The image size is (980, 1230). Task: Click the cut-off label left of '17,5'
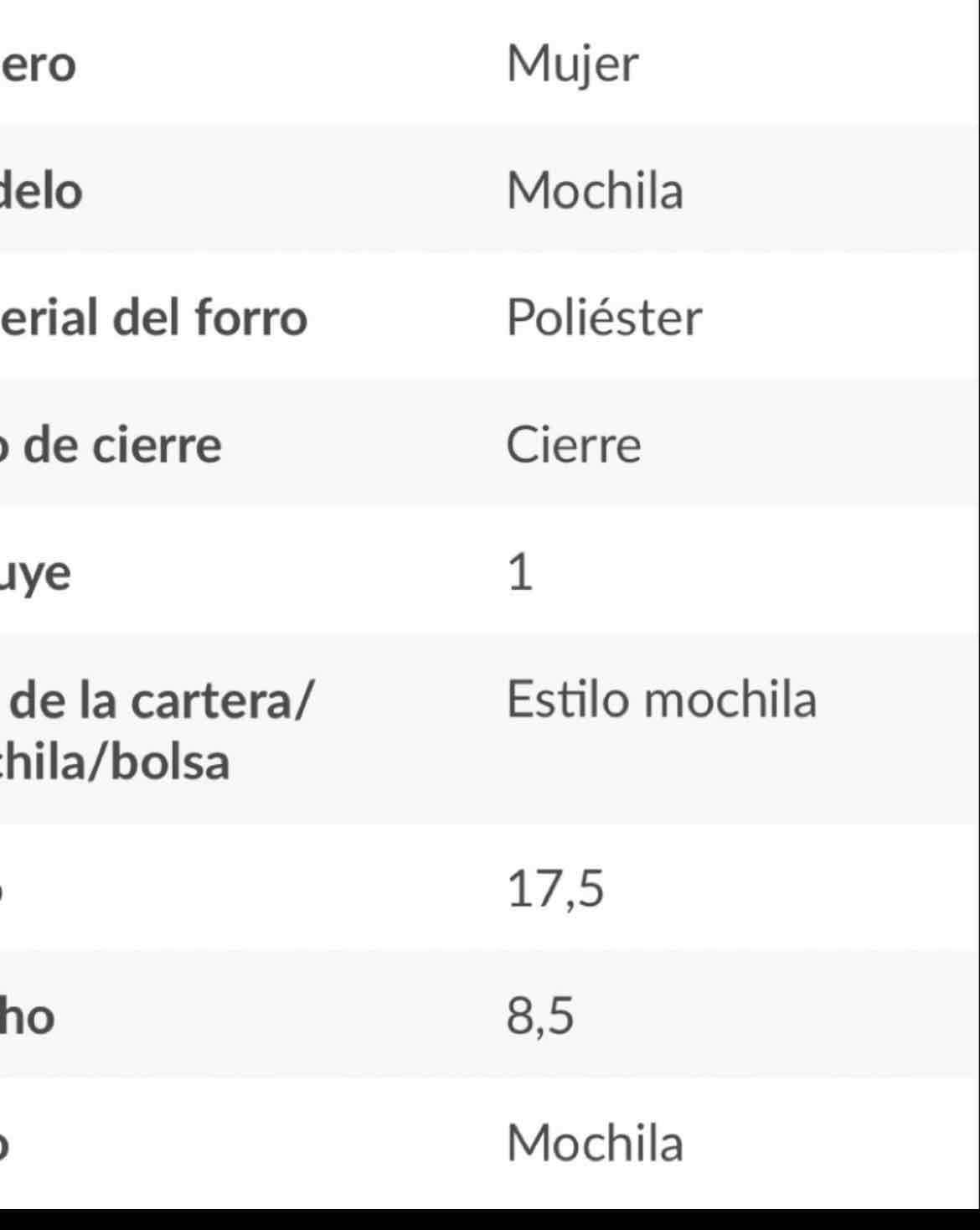point(4,891)
